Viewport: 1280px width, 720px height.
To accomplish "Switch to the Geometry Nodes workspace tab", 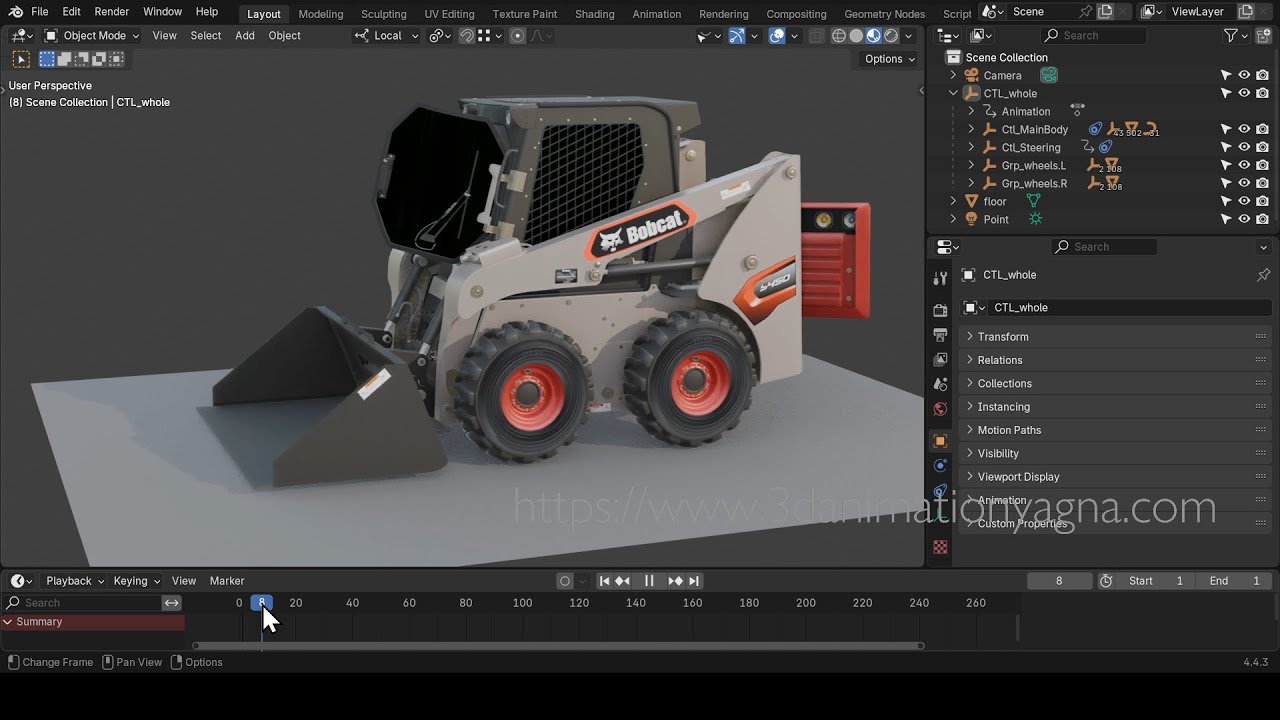I will [x=884, y=14].
